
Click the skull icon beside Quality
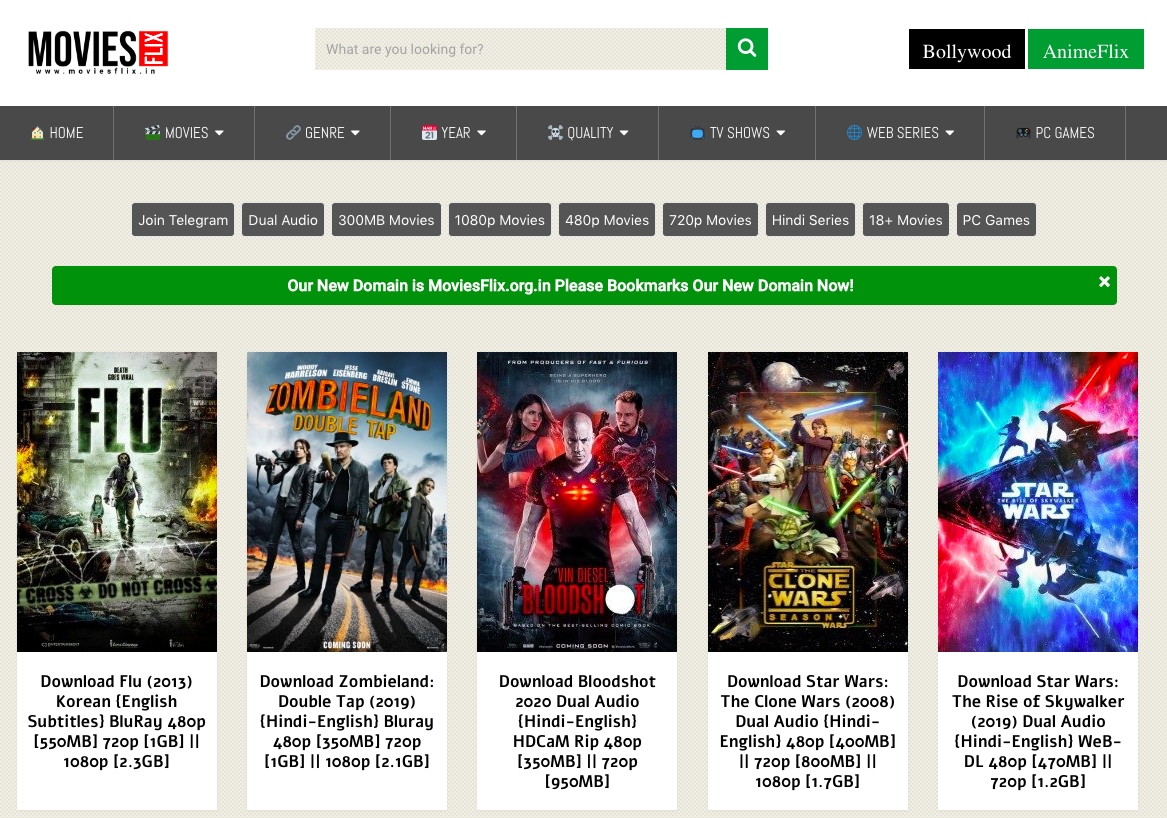pyautogui.click(x=555, y=133)
